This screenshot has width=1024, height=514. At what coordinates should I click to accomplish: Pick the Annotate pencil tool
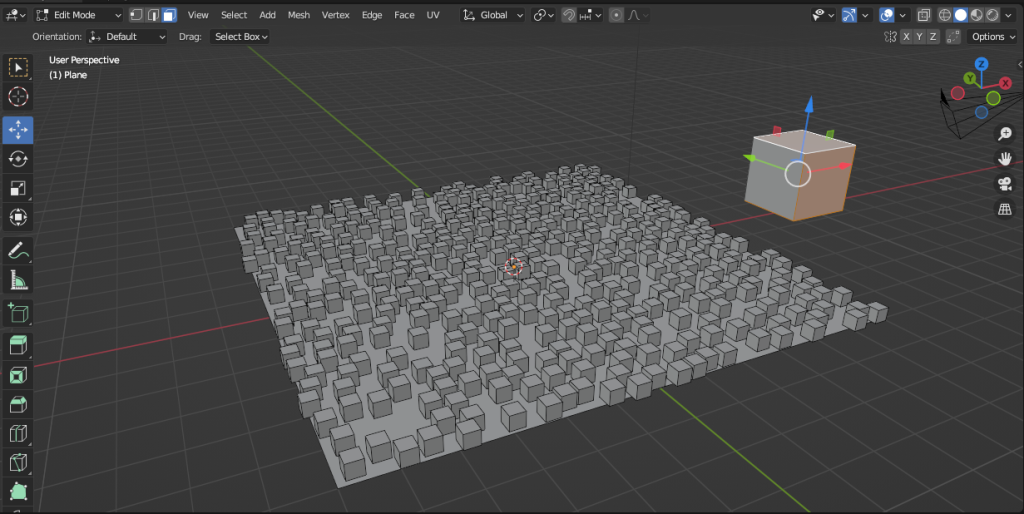[18, 249]
